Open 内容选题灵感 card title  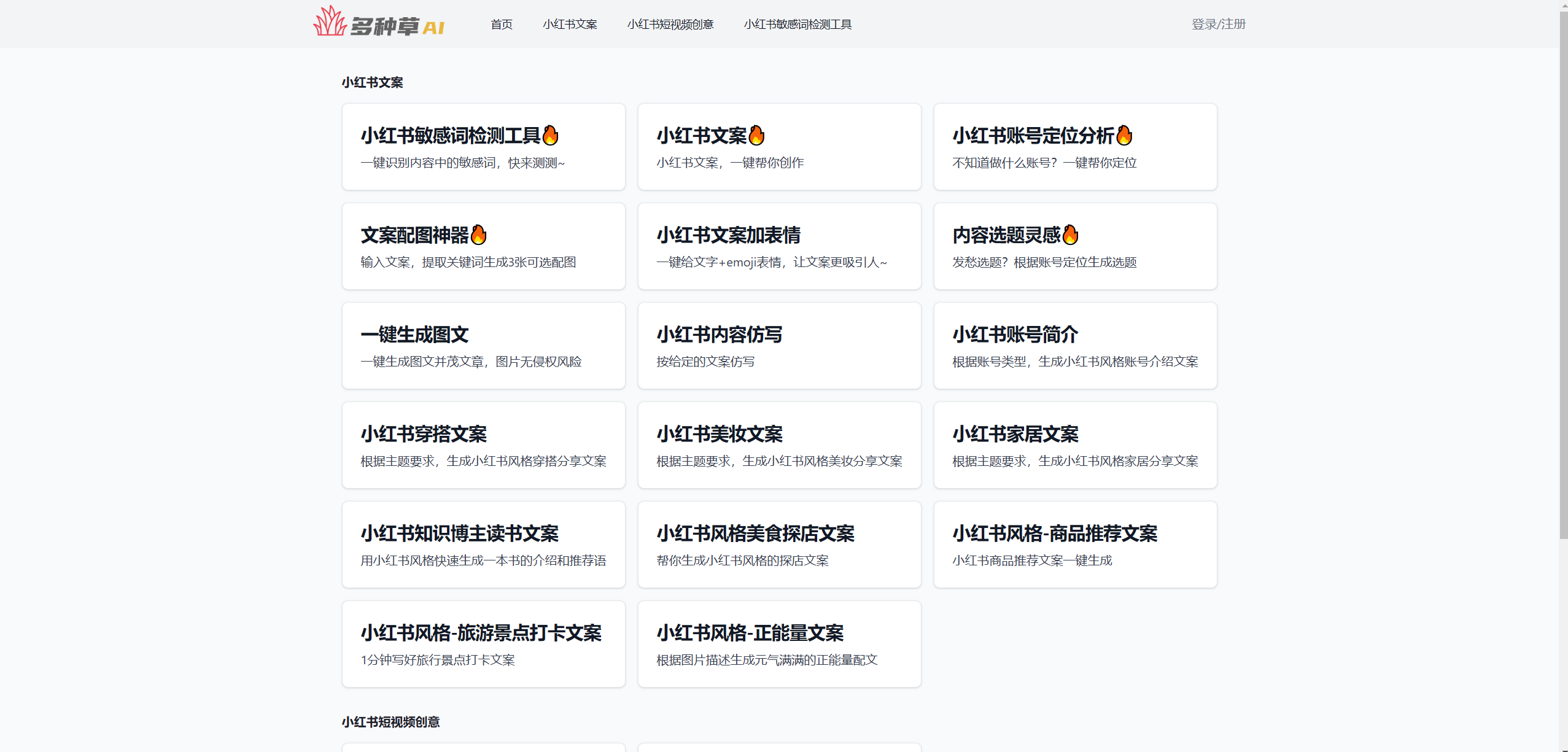pyautogui.click(x=1006, y=235)
